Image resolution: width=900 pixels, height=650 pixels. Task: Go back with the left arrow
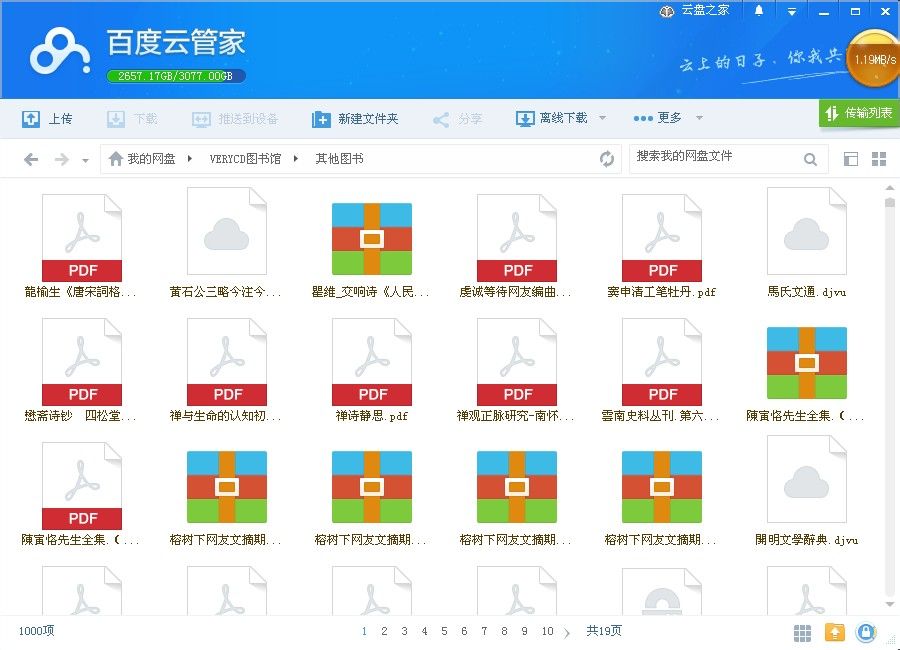(31, 159)
